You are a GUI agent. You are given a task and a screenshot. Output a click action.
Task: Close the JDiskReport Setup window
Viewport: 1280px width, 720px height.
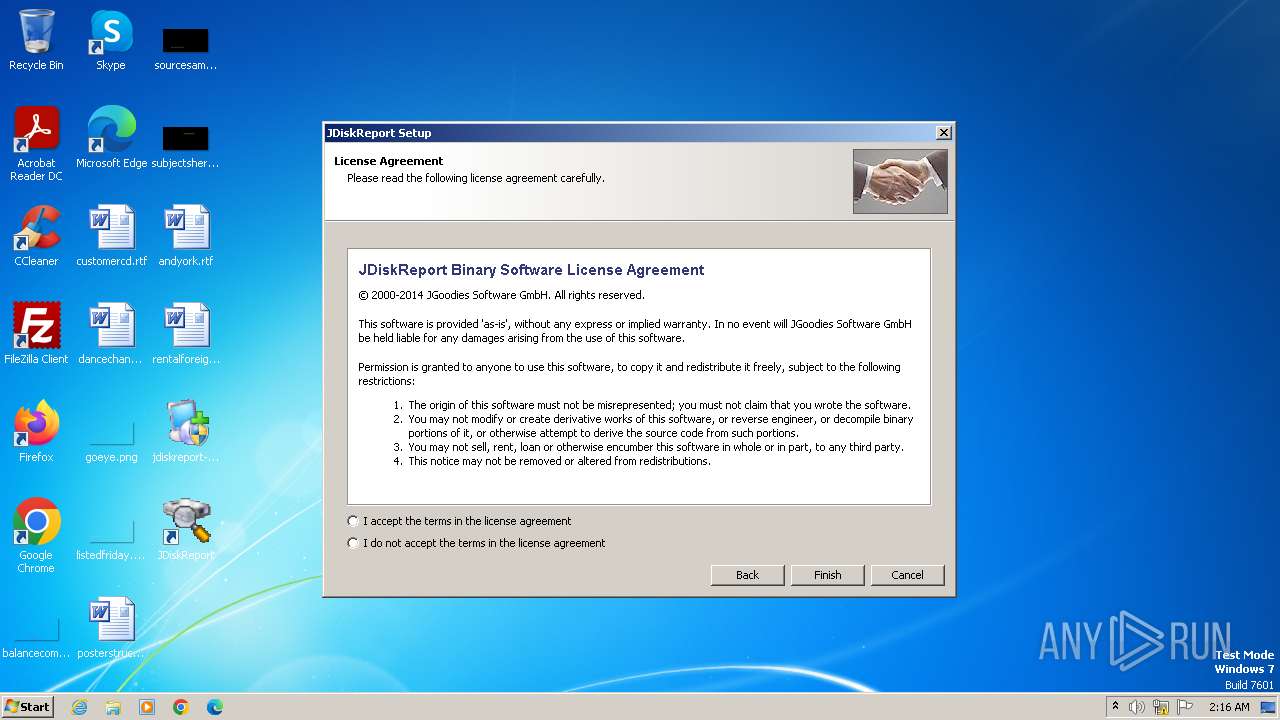coord(943,133)
